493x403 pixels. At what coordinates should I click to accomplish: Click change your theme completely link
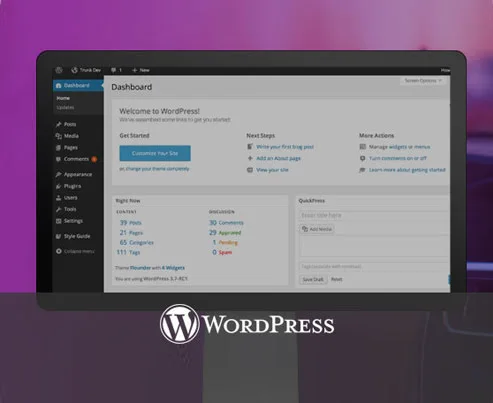point(157,169)
